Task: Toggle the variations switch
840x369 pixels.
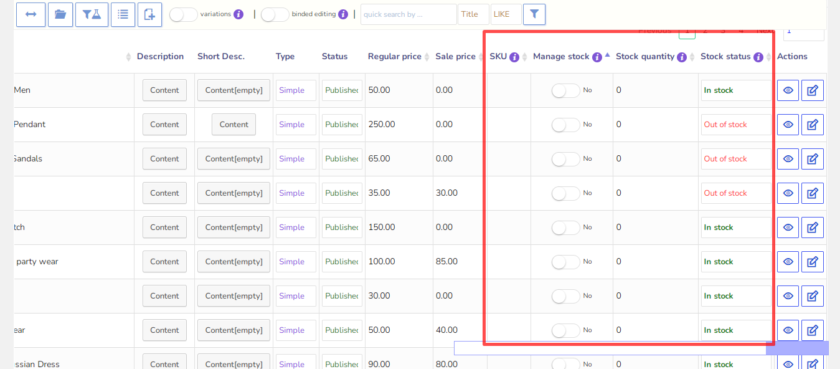Action: [183, 14]
